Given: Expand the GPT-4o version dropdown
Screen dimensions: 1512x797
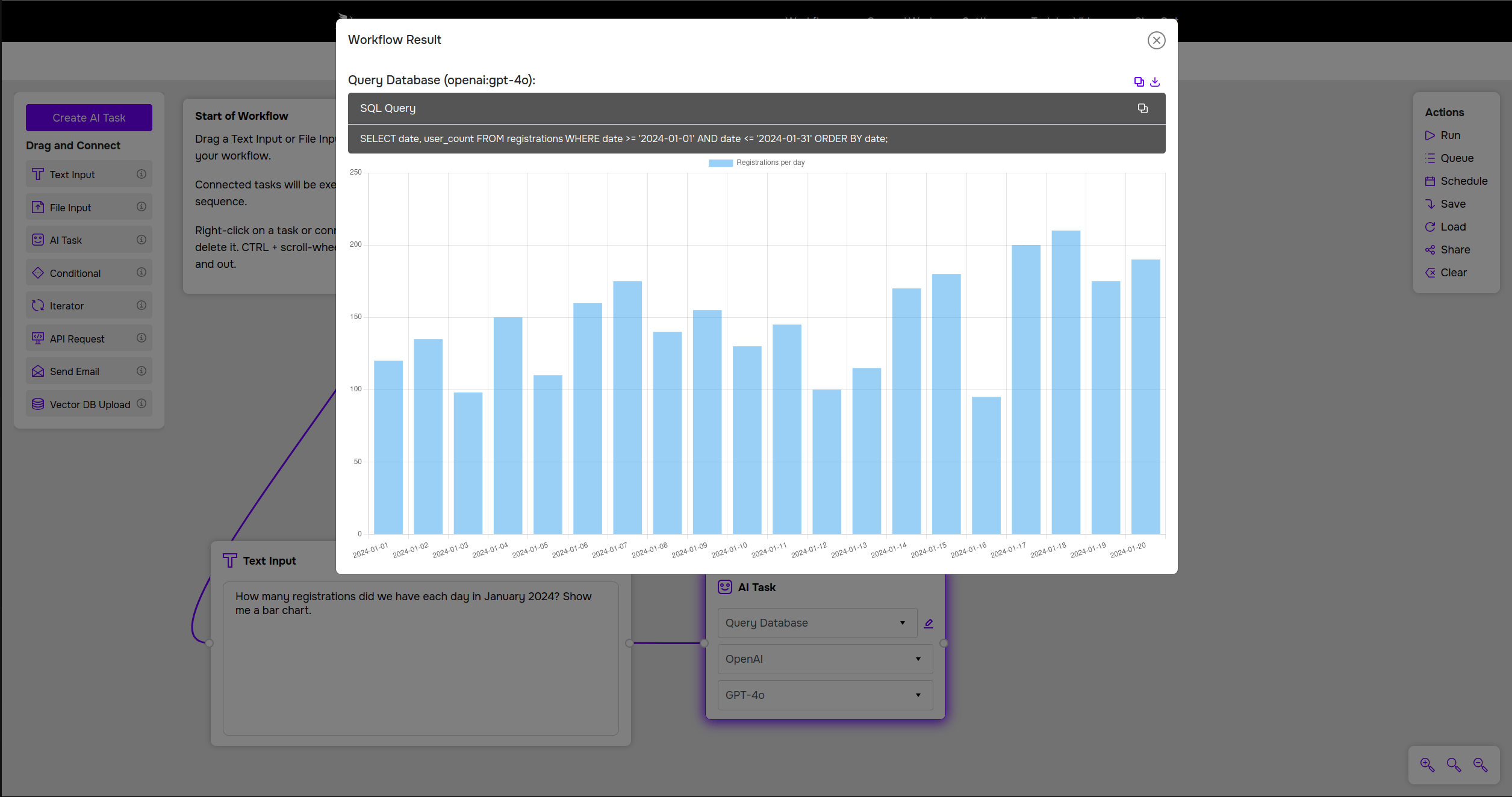Looking at the screenshot, I should [916, 695].
